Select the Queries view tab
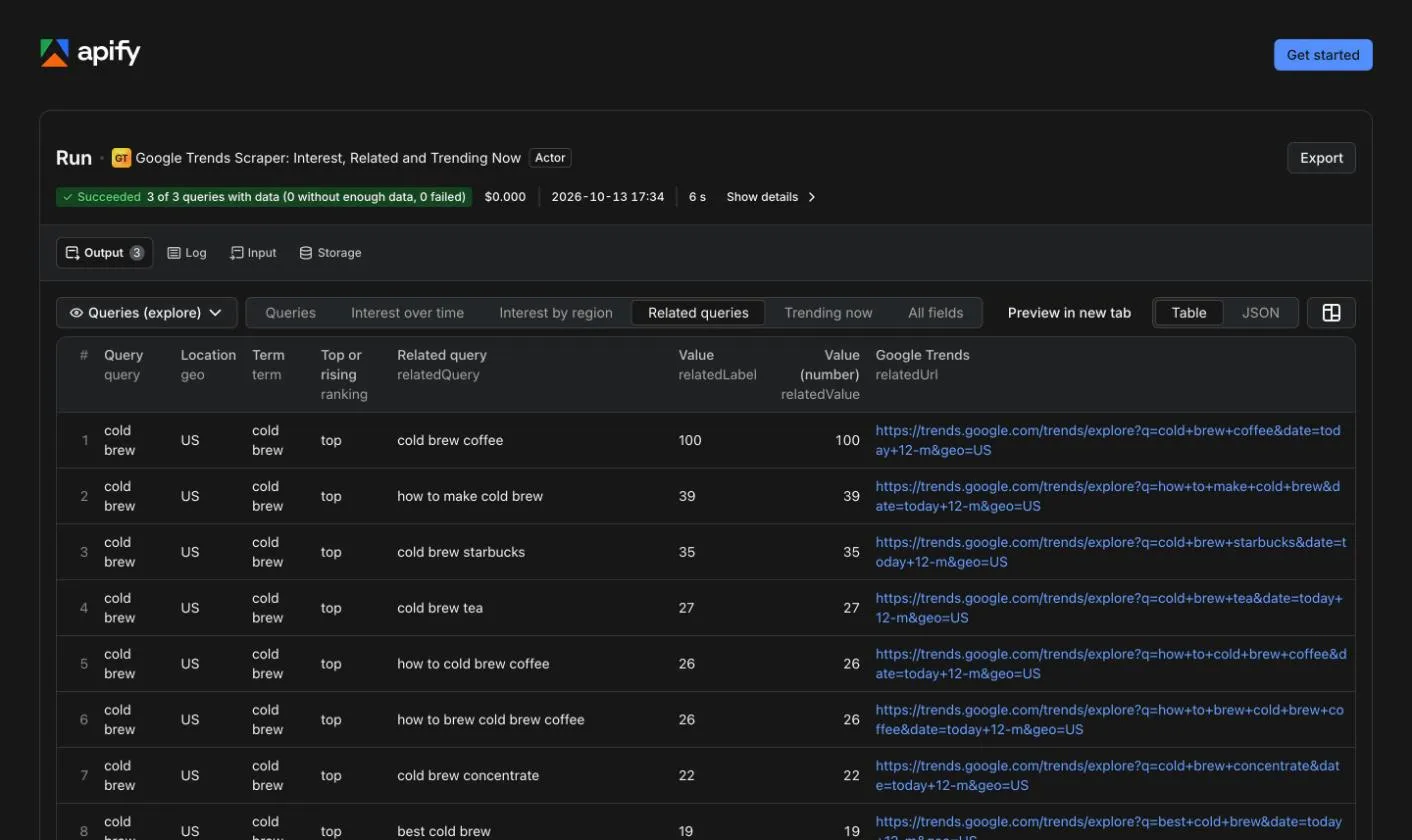1412x840 pixels. click(290, 313)
